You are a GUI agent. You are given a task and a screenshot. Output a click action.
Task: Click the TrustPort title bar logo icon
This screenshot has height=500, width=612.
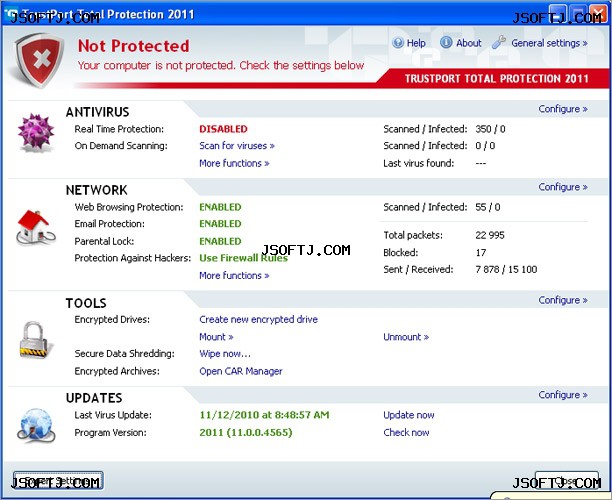click(x=11, y=14)
